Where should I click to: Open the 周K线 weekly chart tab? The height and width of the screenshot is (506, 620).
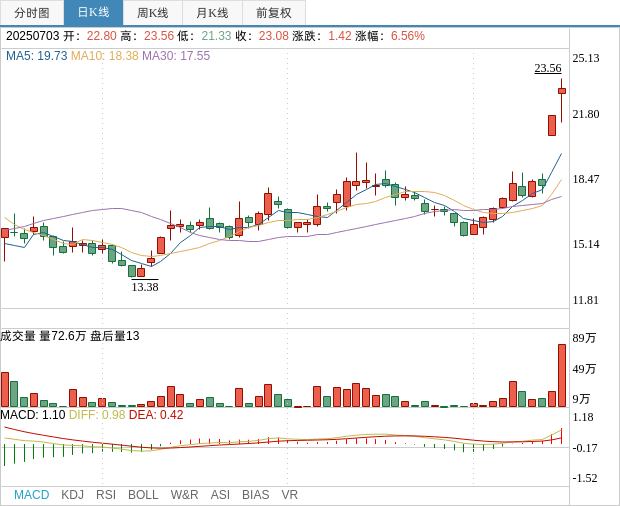153,13
